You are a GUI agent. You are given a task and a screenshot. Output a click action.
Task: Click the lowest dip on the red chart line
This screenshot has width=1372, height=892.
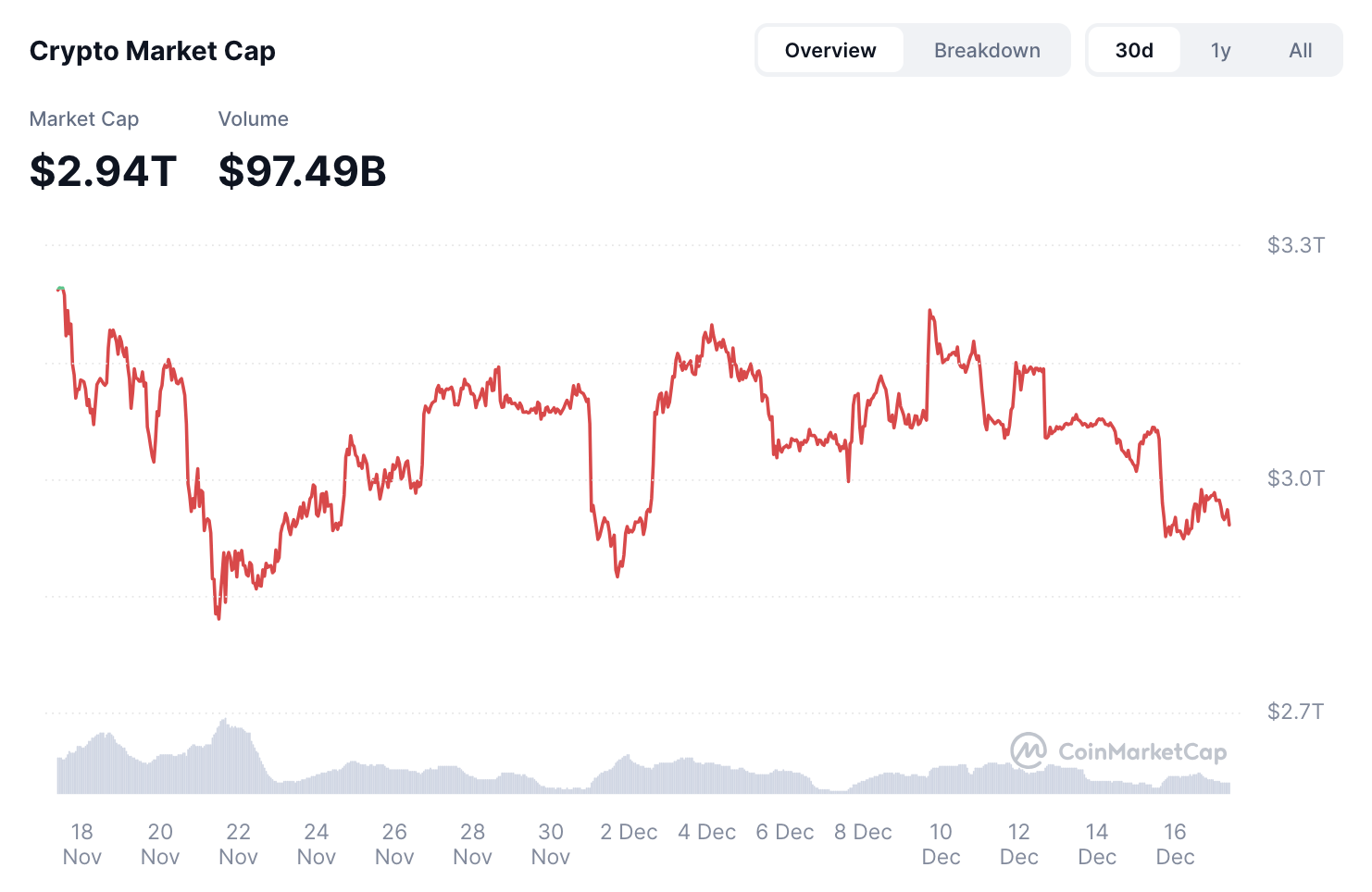(x=218, y=618)
